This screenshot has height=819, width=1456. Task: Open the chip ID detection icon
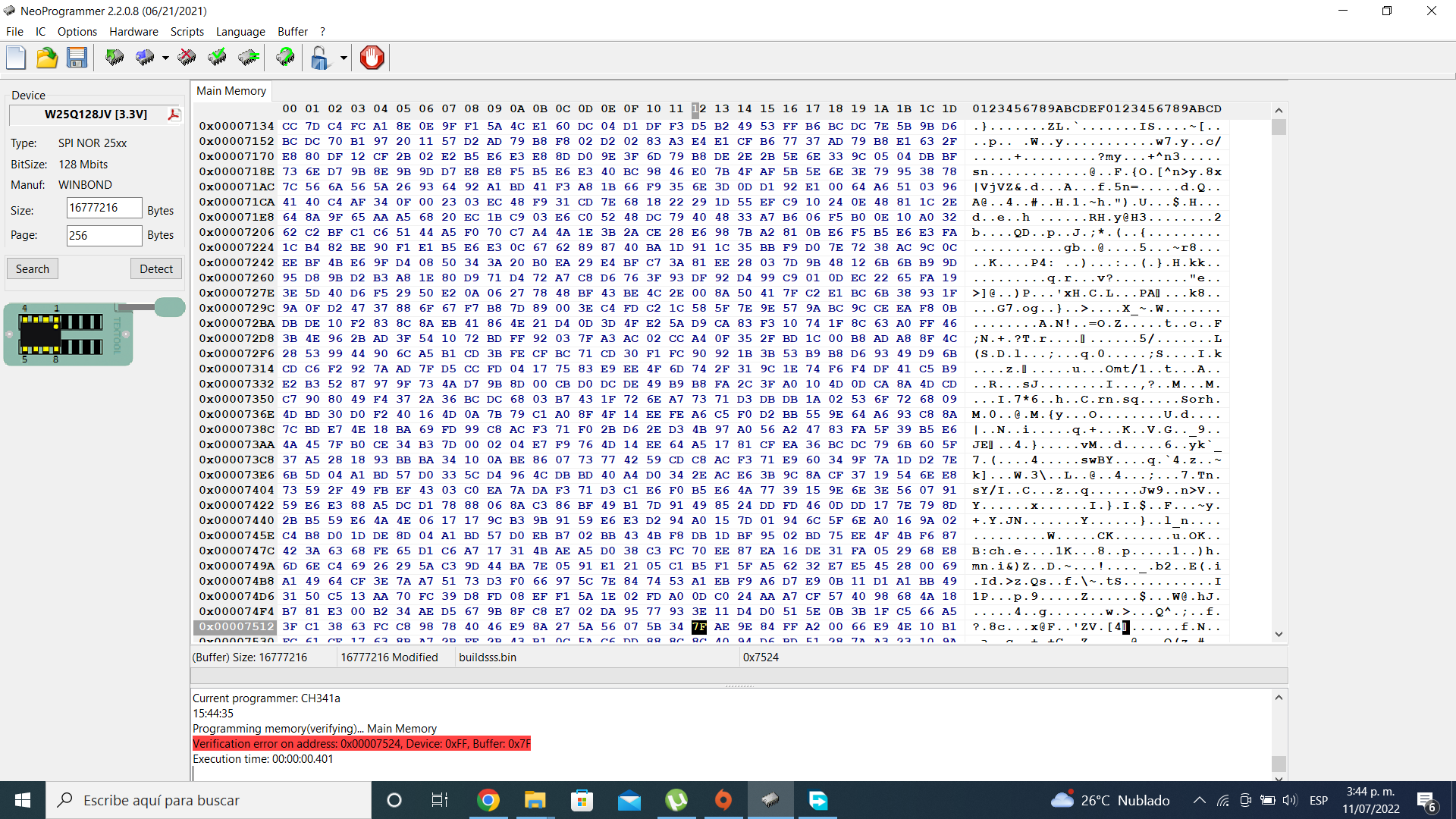[x=285, y=58]
